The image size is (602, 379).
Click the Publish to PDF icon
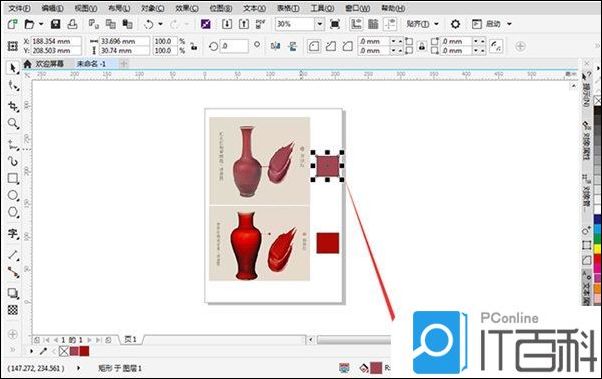(x=261, y=24)
